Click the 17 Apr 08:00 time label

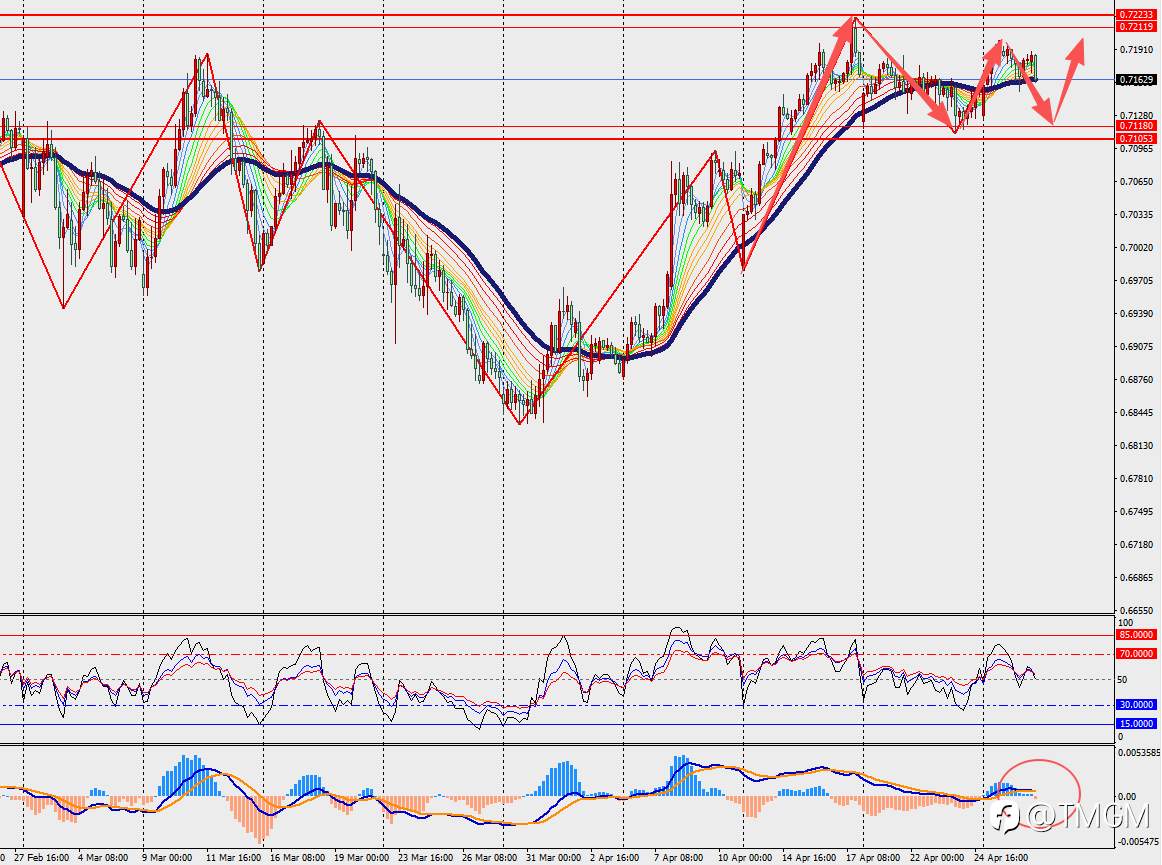[873, 858]
